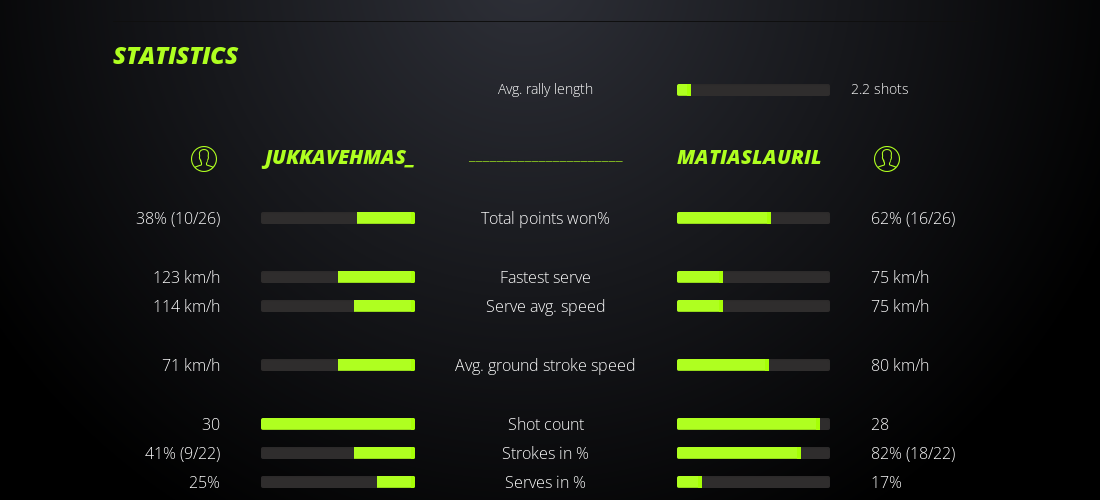Click JUKKAVEHMAS_'s Serves in % bar

[x=338, y=482]
